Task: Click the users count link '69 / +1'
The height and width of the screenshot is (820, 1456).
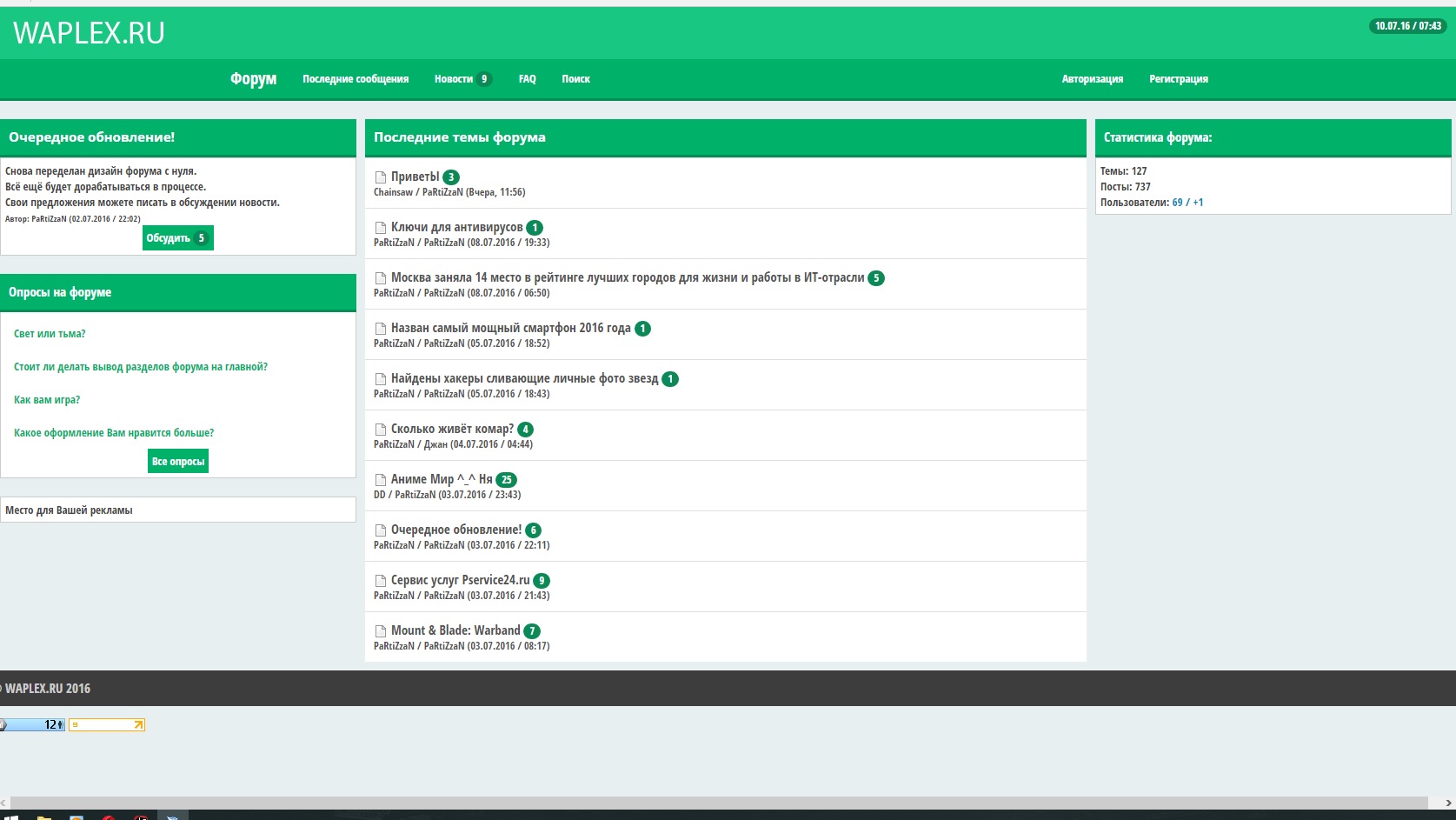Action: (x=1187, y=203)
